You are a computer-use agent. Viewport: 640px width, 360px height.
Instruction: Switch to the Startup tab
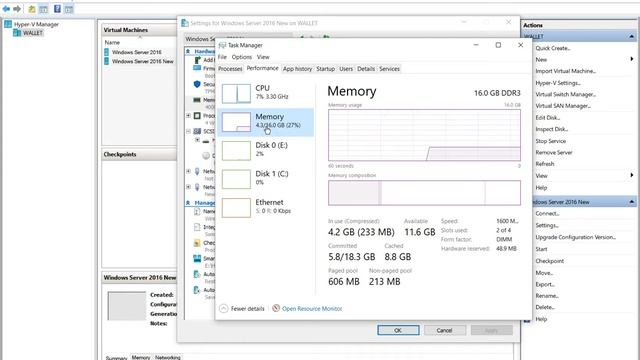325,69
